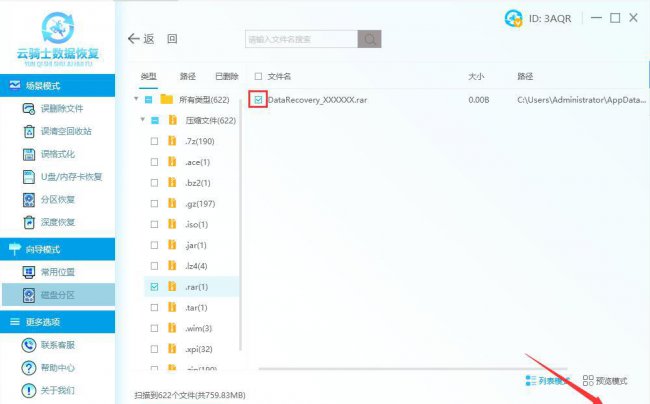Click the file name search input

[301, 39]
